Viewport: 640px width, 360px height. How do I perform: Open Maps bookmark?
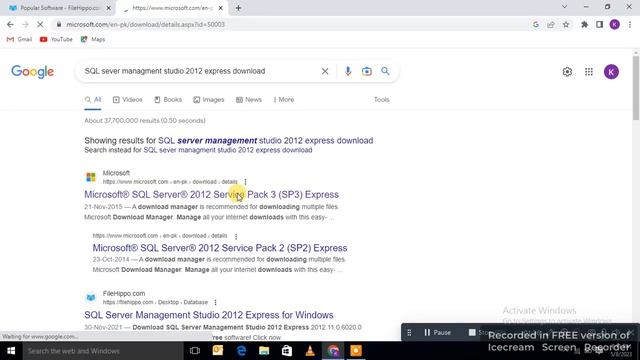coord(93,39)
